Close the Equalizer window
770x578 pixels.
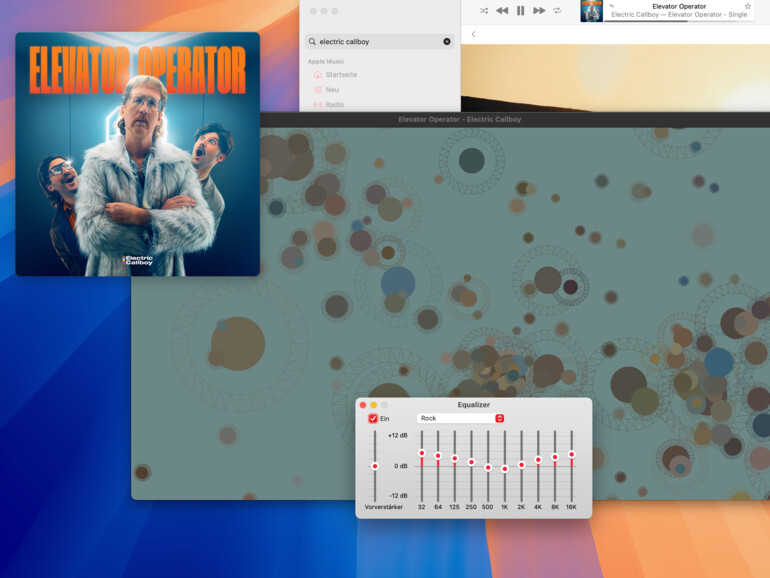(x=363, y=405)
